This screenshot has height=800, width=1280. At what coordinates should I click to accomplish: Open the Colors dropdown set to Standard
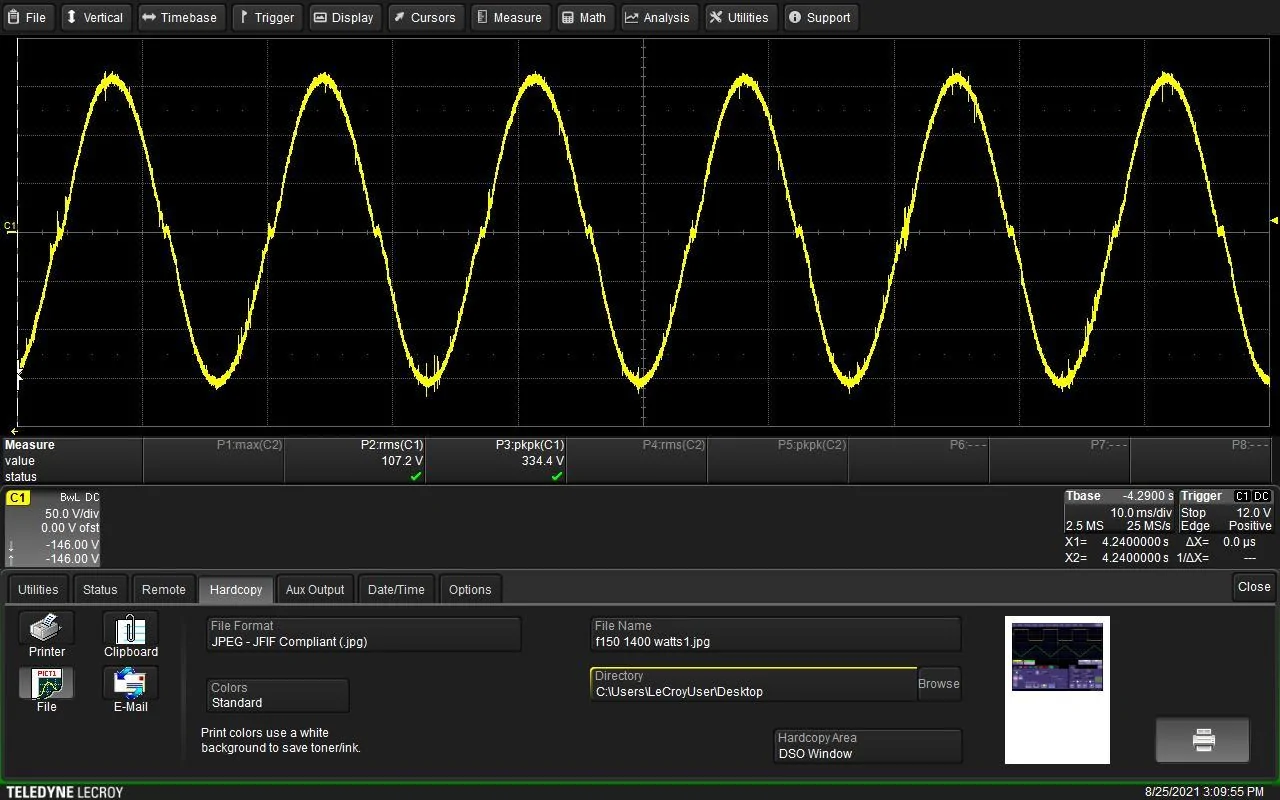(x=278, y=696)
